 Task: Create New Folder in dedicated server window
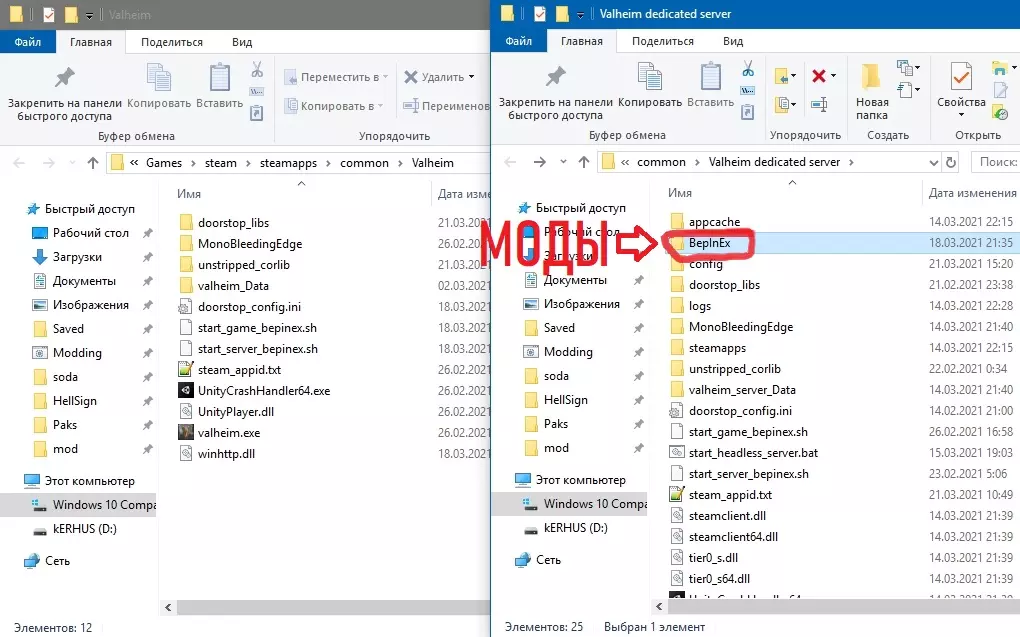[x=872, y=91]
